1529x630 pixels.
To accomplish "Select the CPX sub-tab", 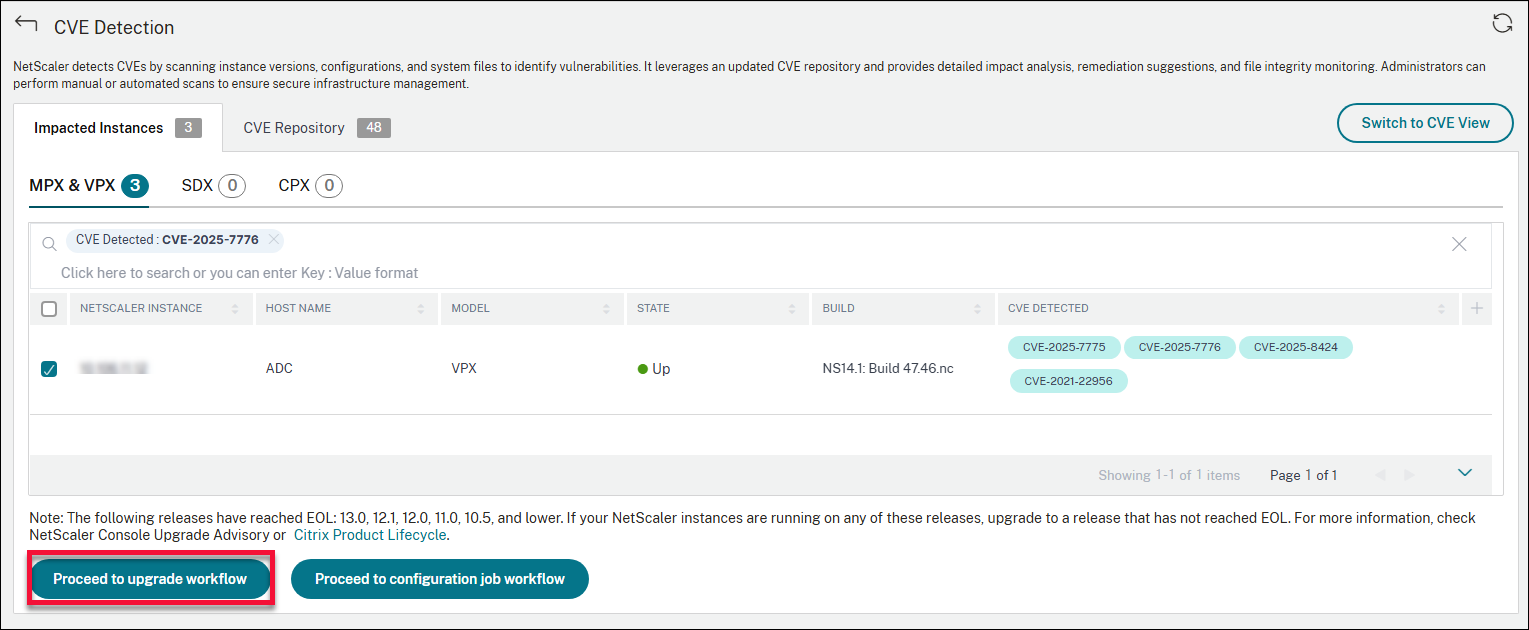I will click(310, 186).
